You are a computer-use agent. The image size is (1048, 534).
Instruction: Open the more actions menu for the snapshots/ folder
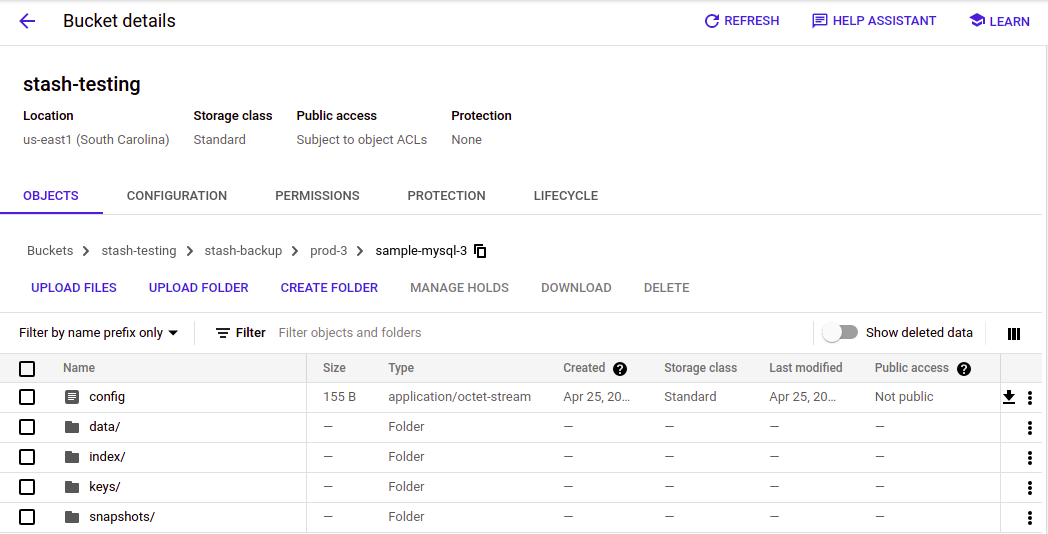1030,518
